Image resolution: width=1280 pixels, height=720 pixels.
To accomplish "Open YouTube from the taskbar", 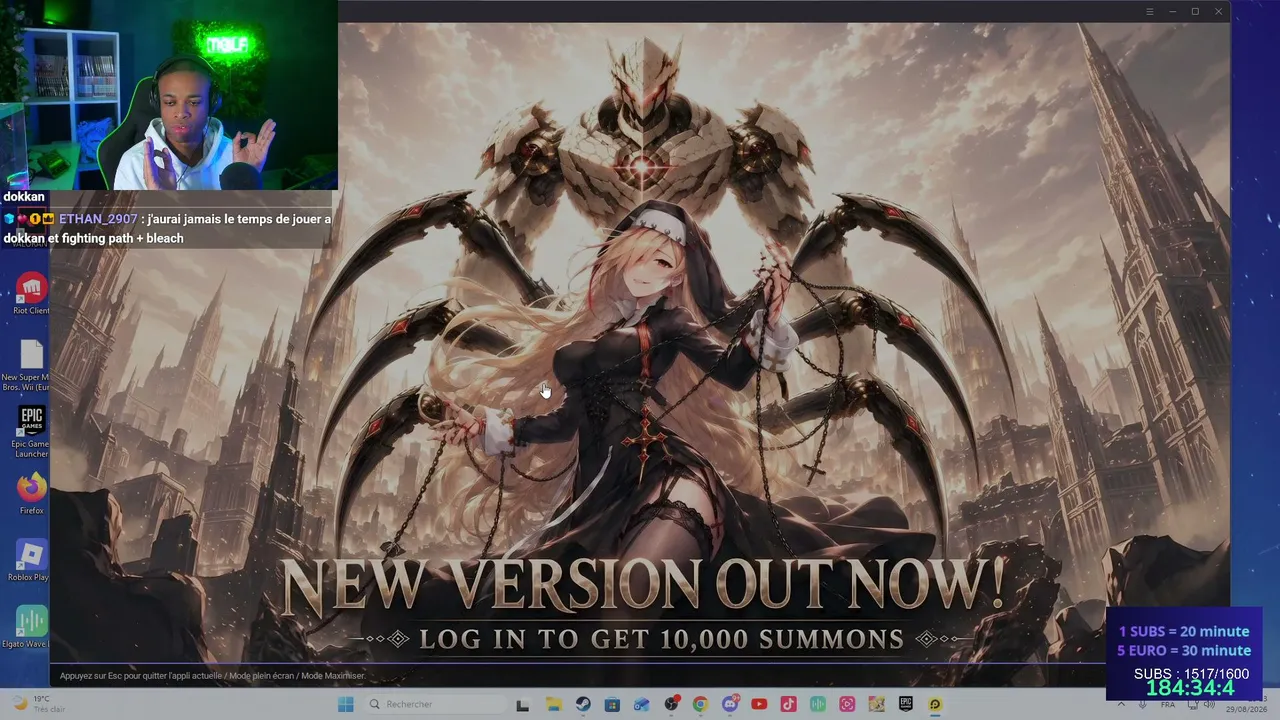I will point(759,705).
